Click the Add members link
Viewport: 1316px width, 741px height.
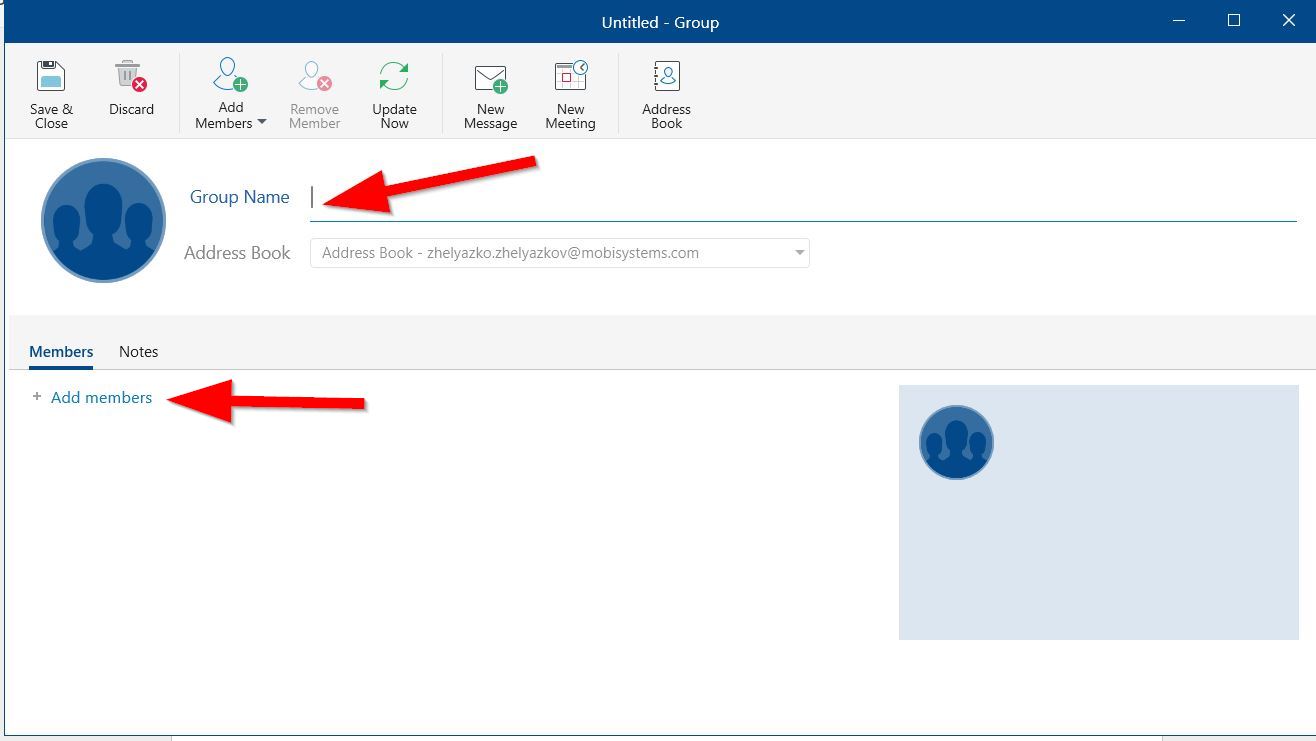[x=101, y=397]
